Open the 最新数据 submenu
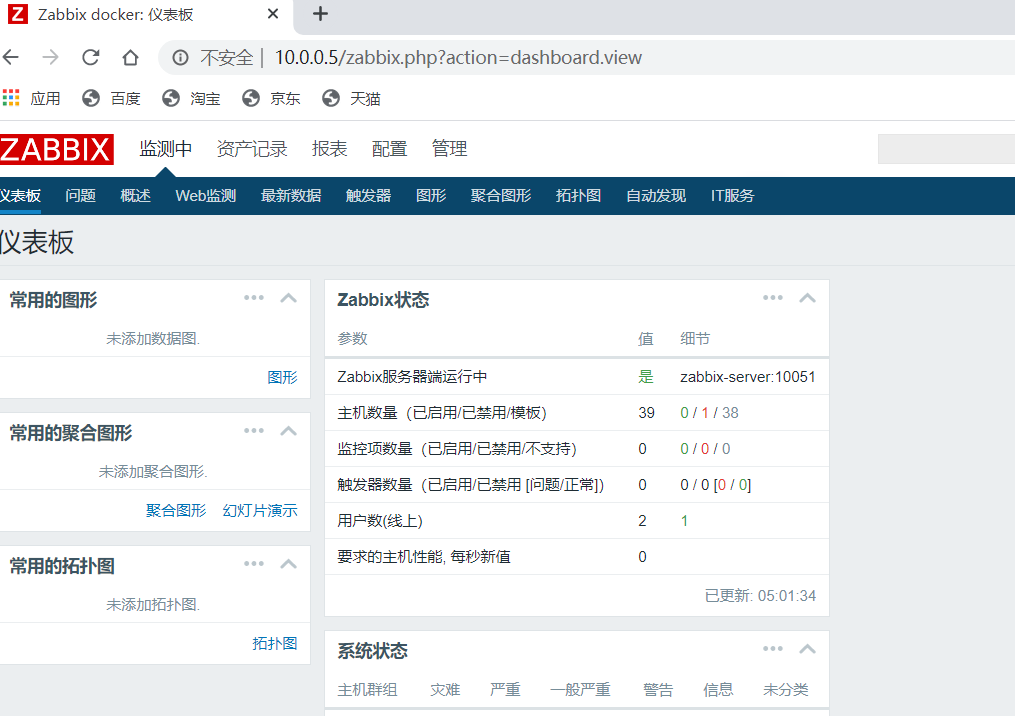 (x=291, y=196)
